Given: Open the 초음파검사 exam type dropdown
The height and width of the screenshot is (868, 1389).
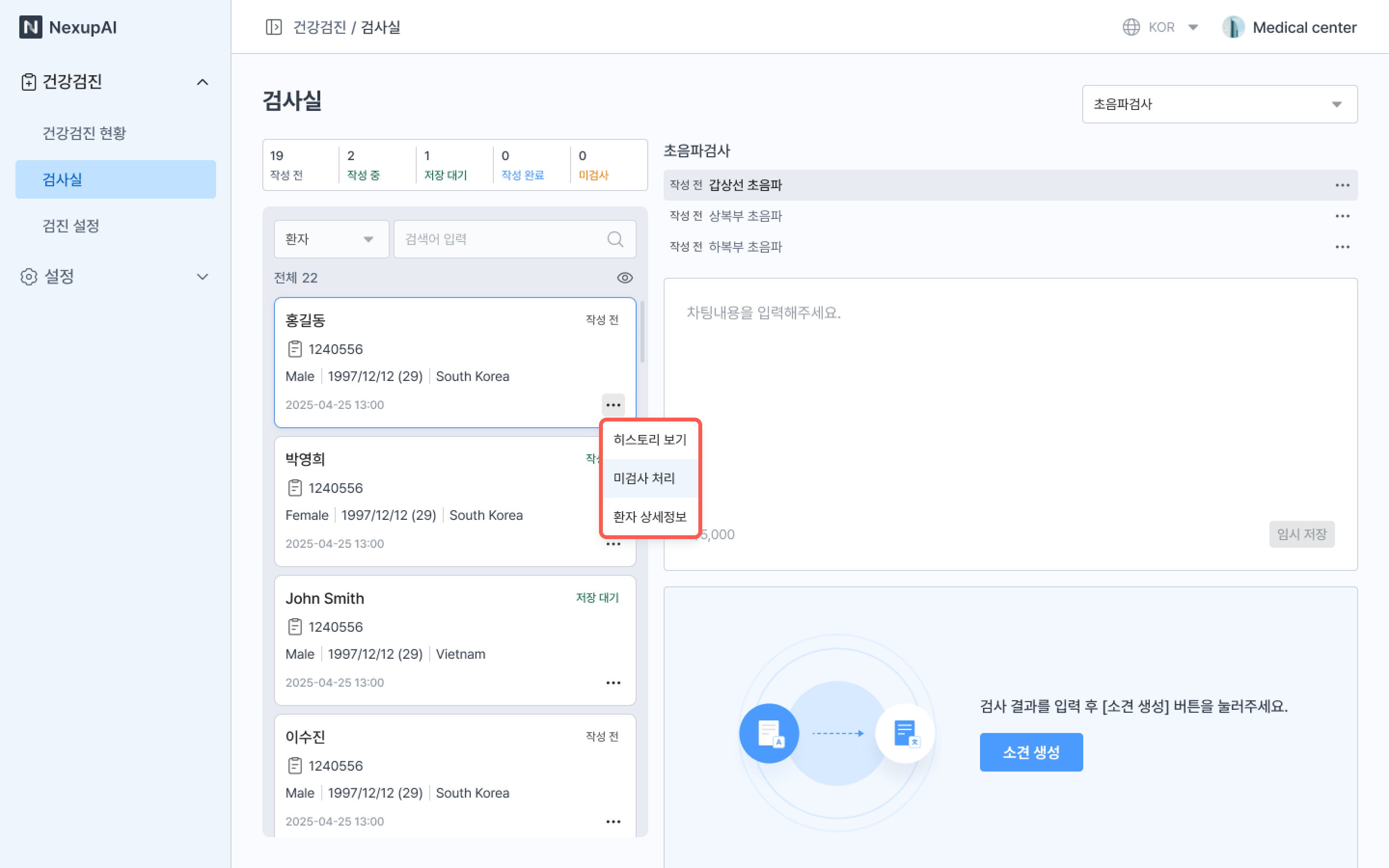Looking at the screenshot, I should click(1219, 104).
